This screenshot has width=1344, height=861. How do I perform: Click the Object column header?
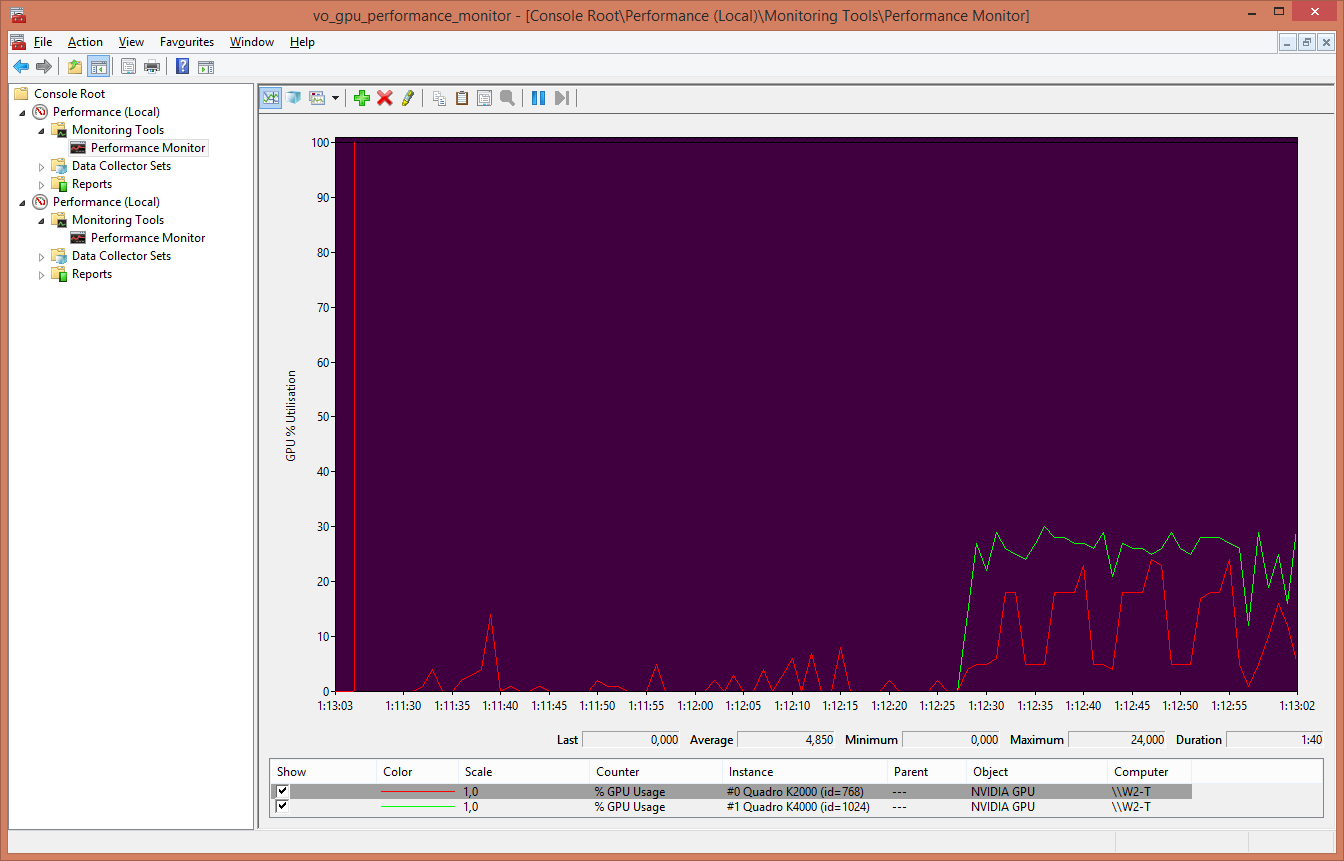[x=1036, y=772]
